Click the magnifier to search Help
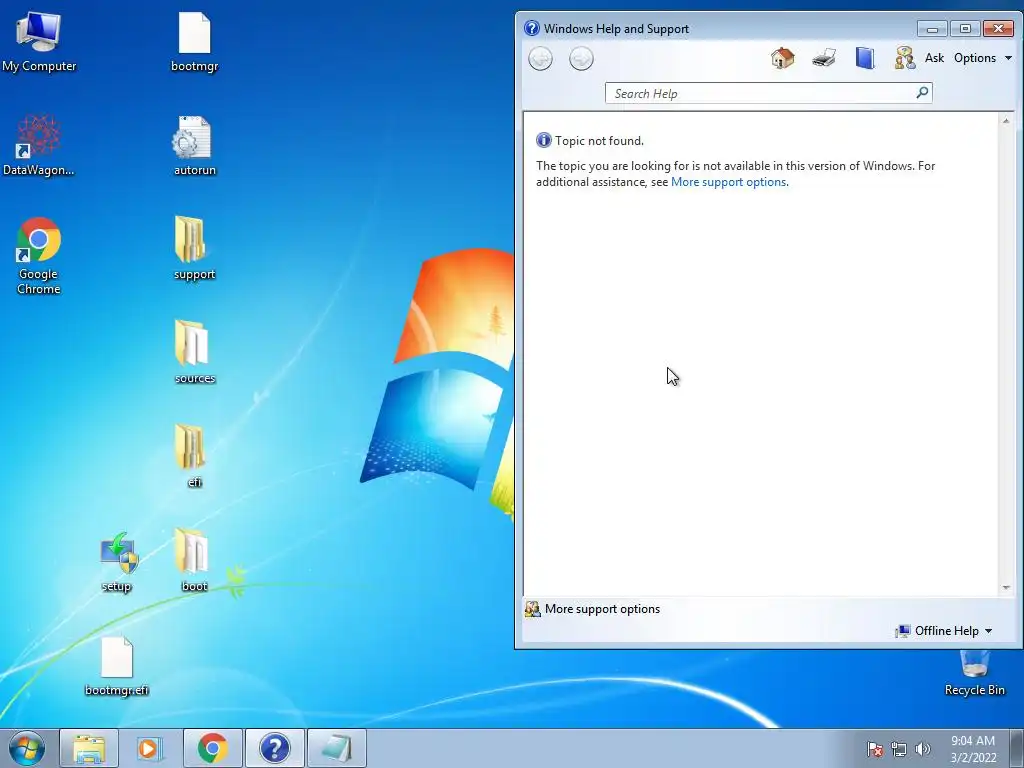 coord(922,93)
